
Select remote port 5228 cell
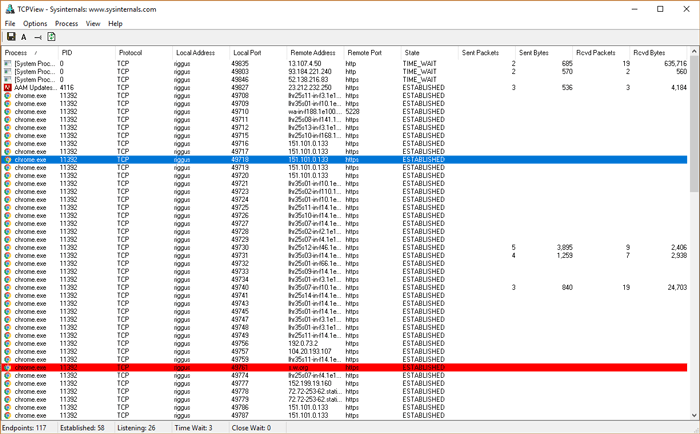[x=352, y=112]
